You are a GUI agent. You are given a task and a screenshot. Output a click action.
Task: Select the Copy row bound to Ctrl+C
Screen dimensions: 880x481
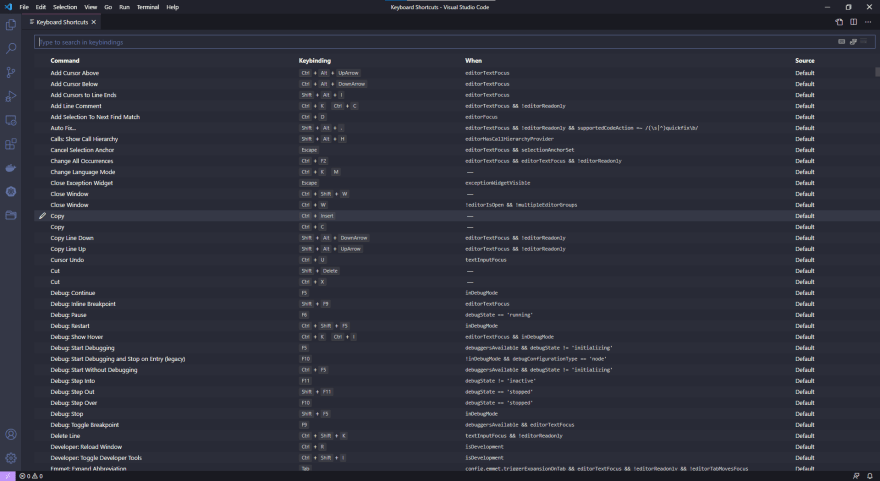click(x=454, y=227)
